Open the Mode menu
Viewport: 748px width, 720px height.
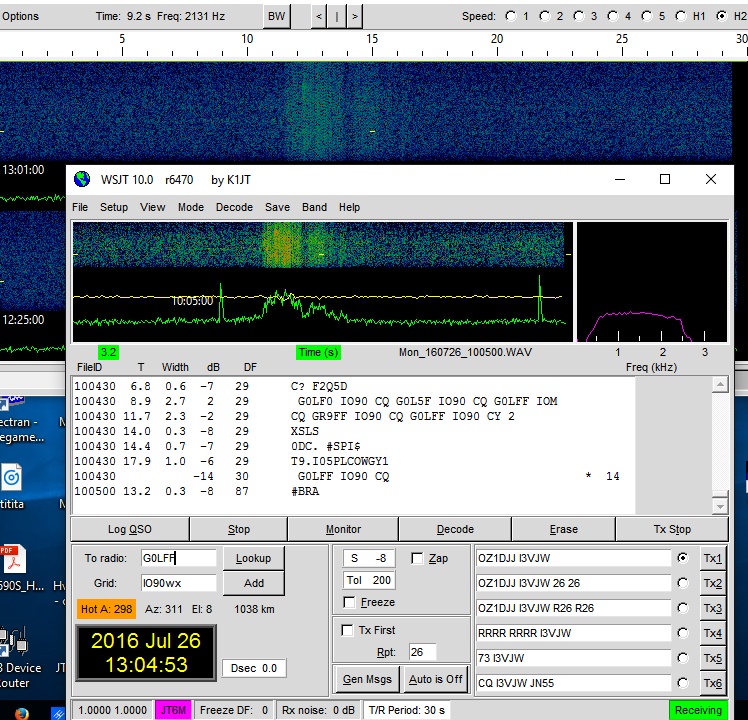coord(191,207)
